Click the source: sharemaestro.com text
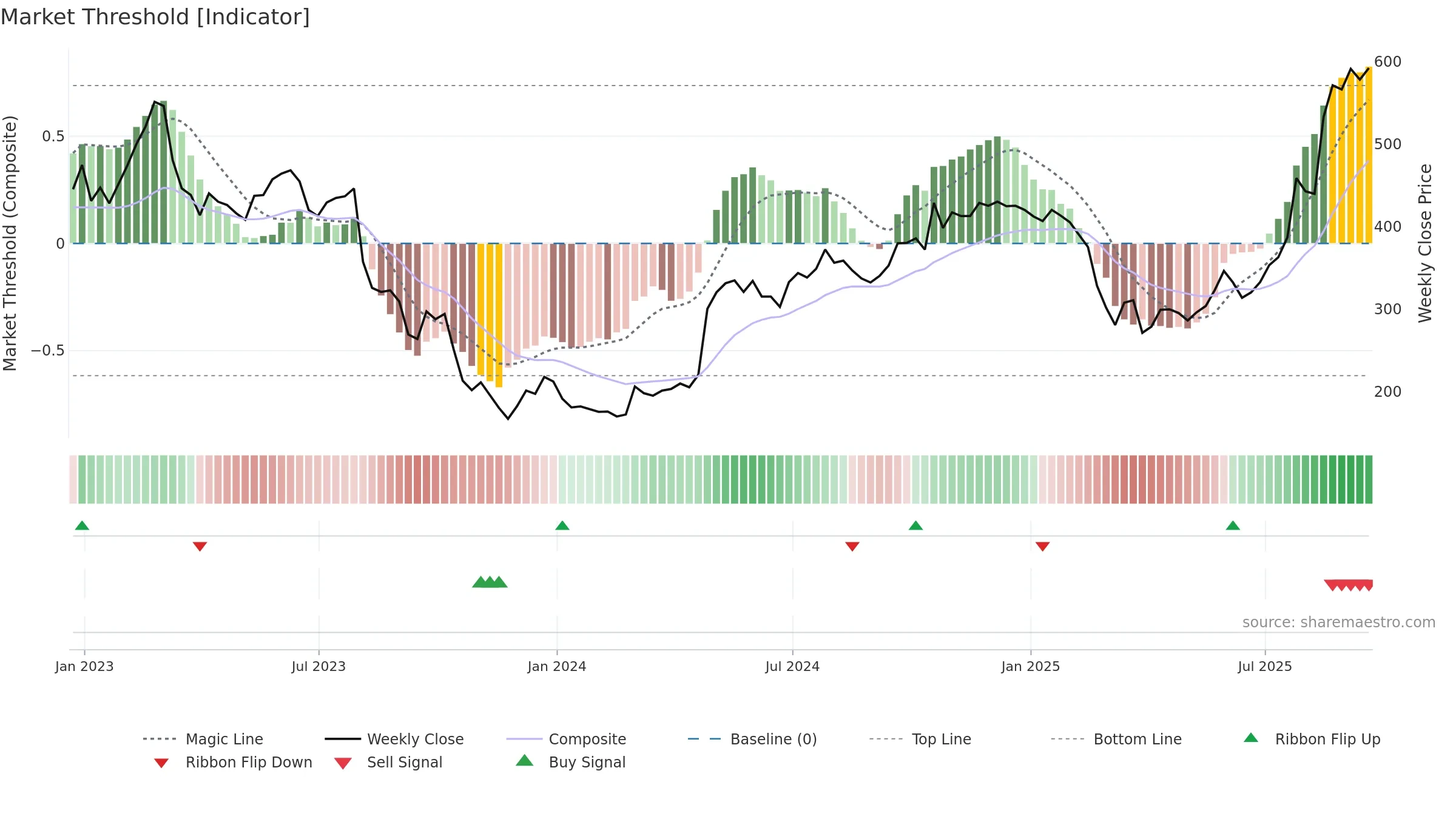This screenshot has width=1456, height=819. 1339,622
